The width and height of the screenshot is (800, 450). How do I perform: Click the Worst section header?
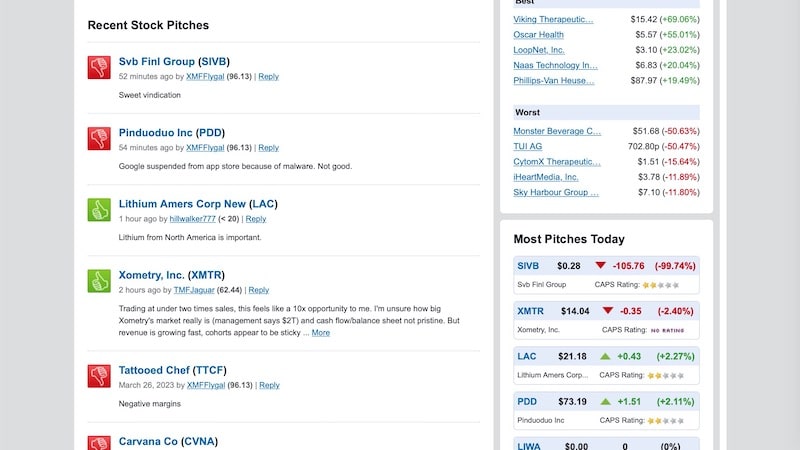point(606,112)
